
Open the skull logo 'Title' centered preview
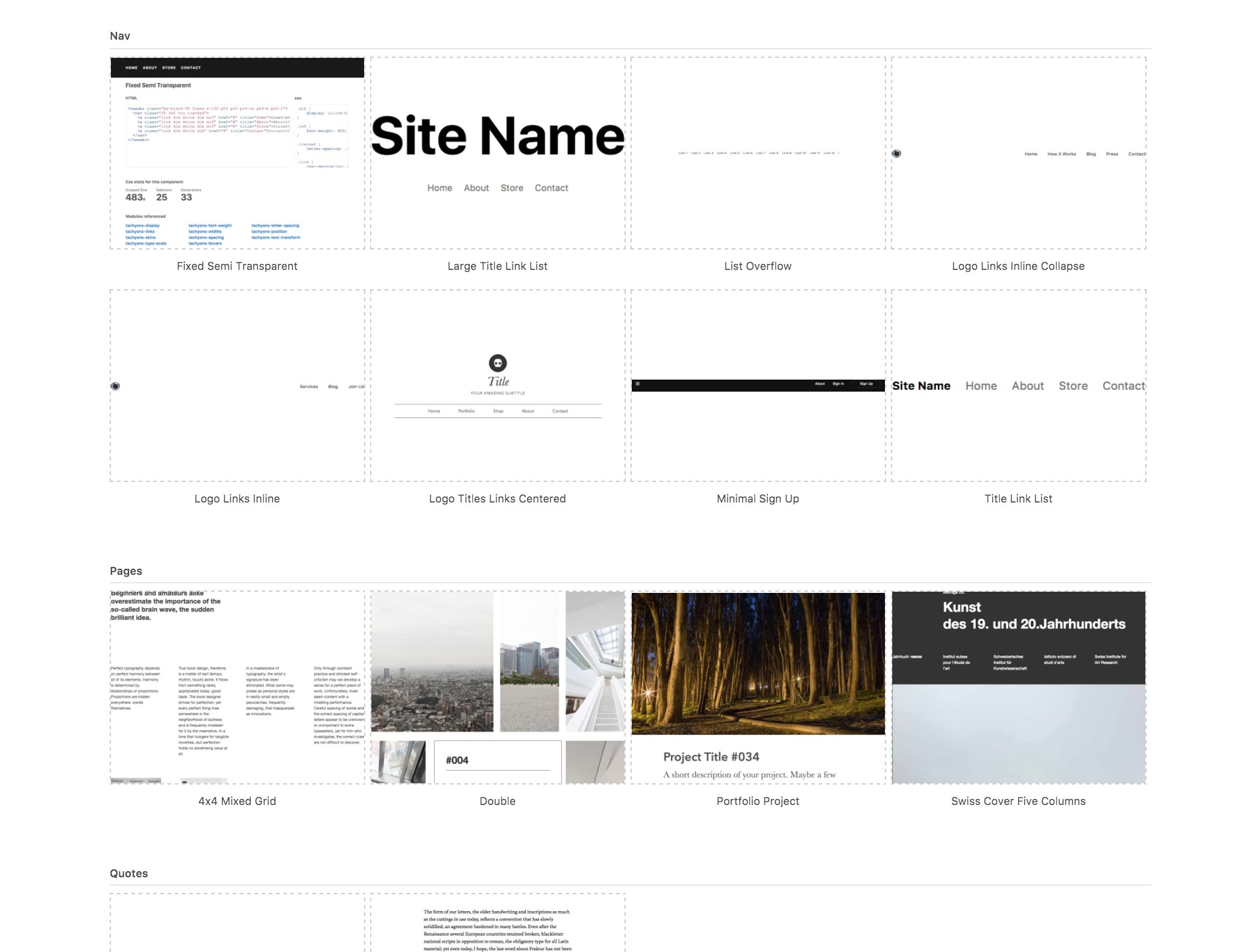498,386
